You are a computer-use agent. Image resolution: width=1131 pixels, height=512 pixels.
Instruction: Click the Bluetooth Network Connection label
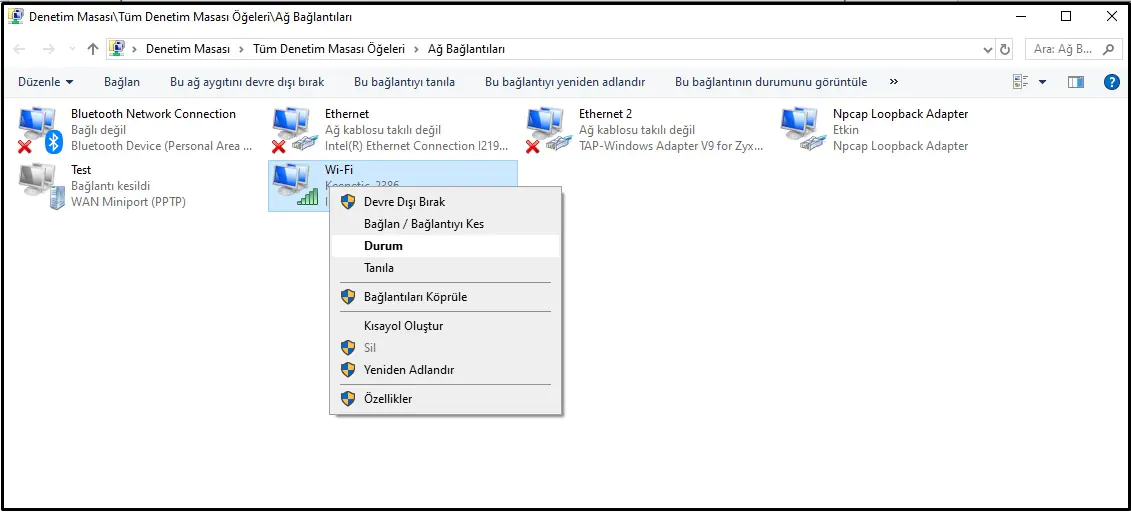tap(154, 114)
